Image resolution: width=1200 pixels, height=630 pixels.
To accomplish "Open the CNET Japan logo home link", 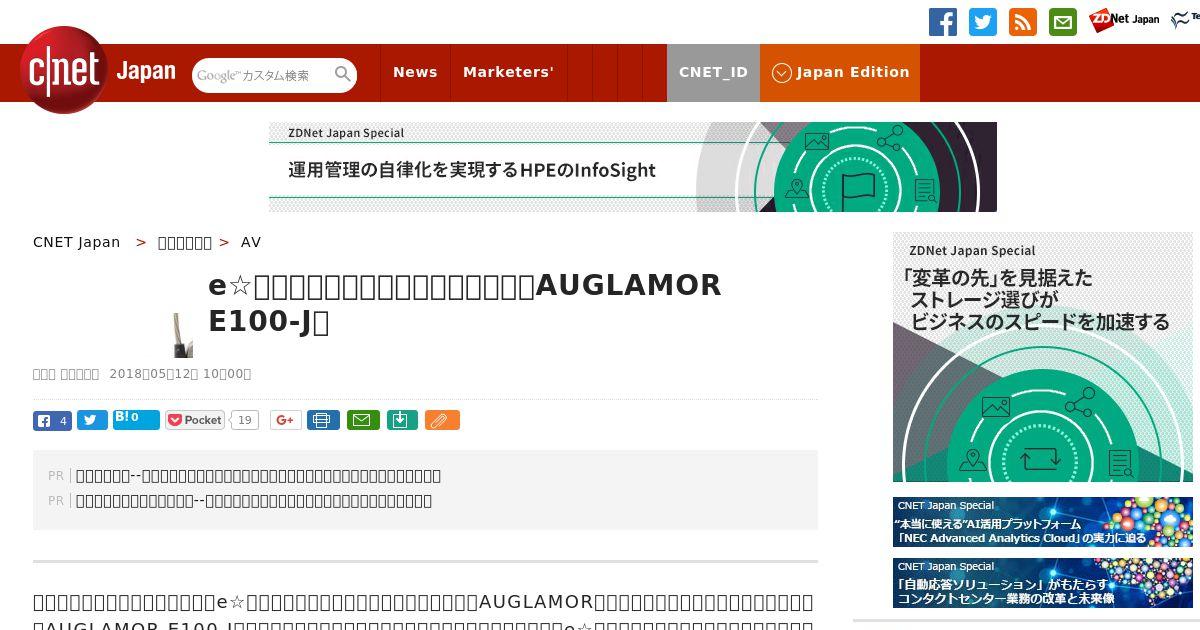I will [x=97, y=70].
